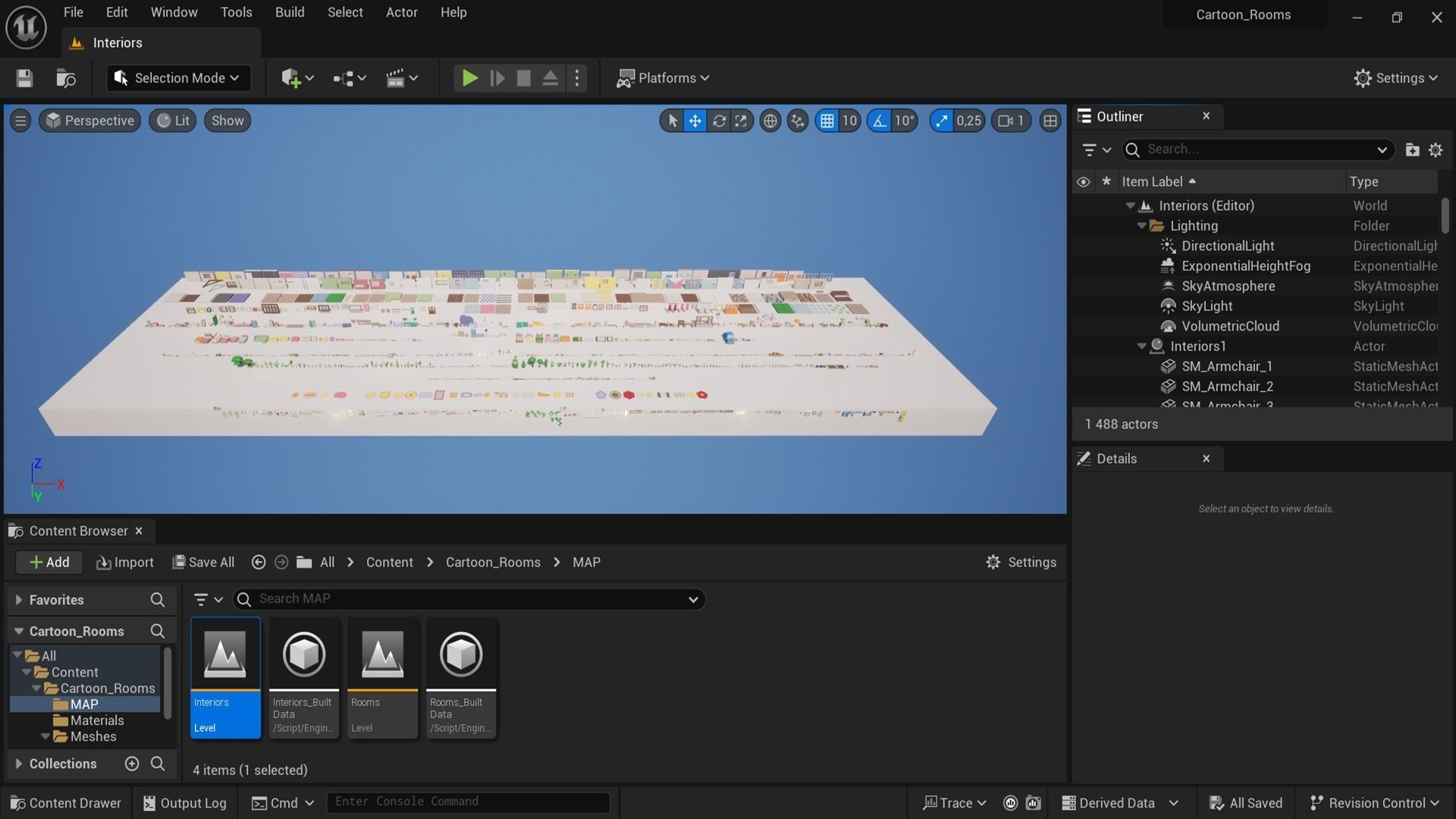Click the Play level button

point(469,78)
